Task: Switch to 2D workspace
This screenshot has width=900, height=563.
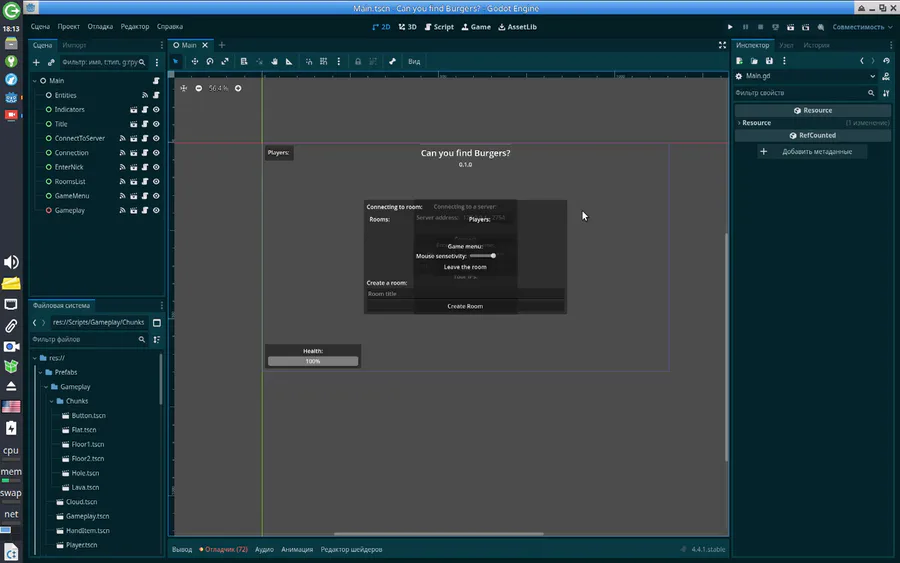Action: [x=381, y=27]
